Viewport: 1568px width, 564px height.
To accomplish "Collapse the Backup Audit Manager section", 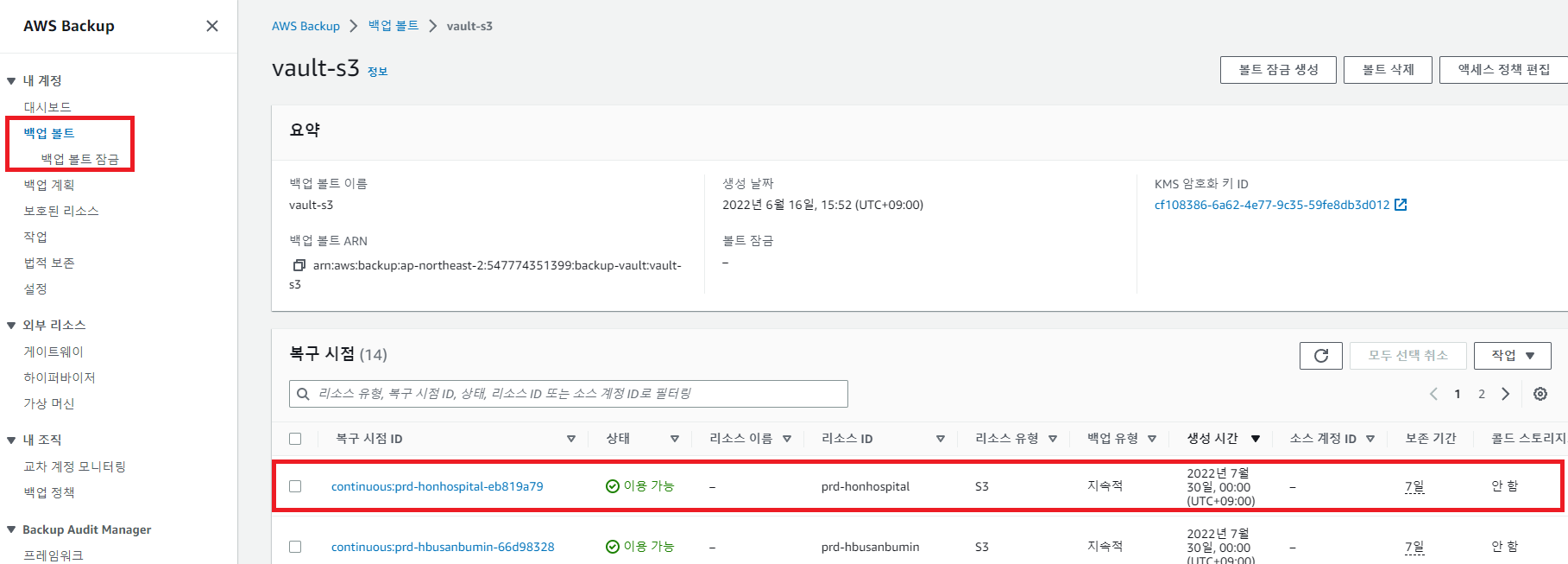I will (x=11, y=530).
